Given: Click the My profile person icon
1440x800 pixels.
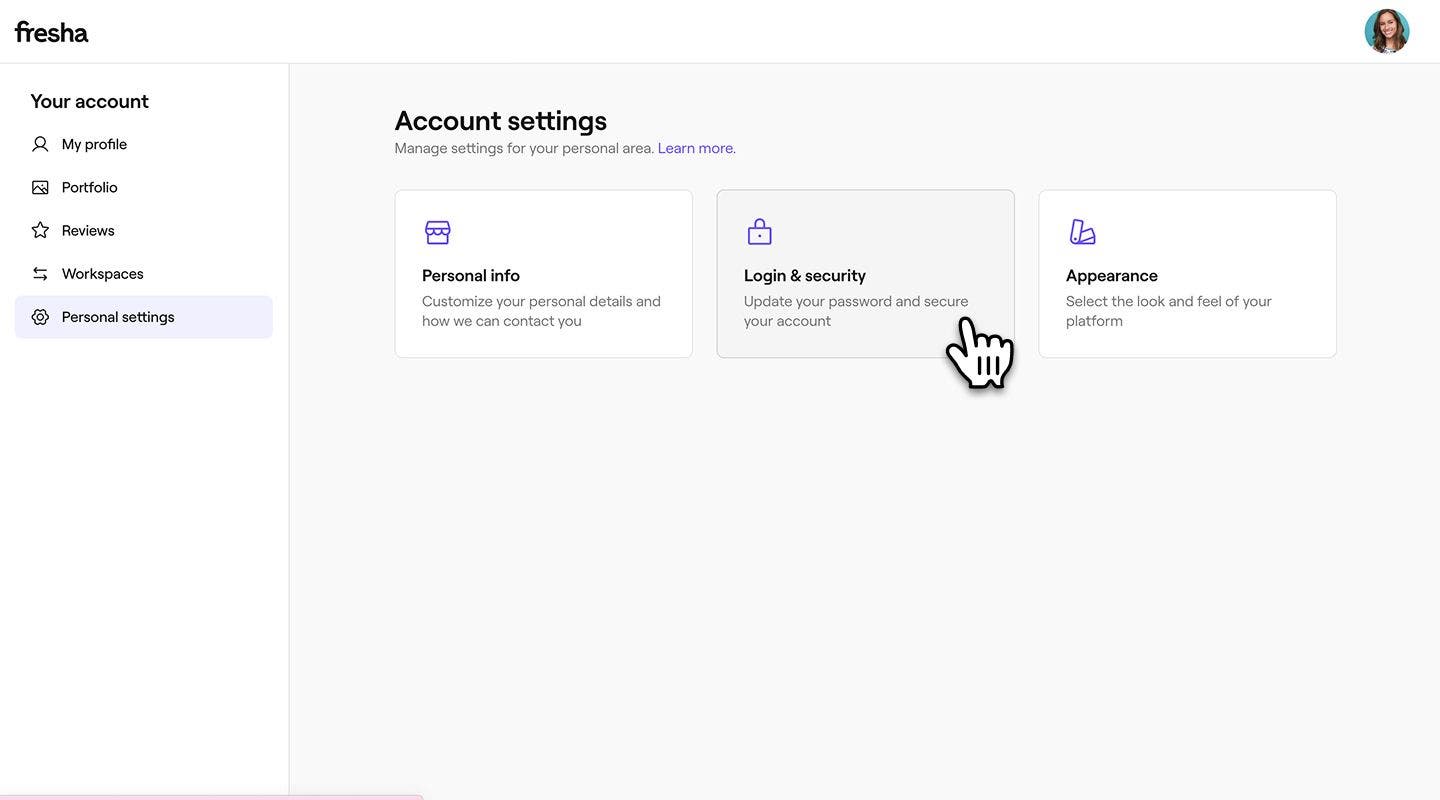Looking at the screenshot, I should (40, 144).
